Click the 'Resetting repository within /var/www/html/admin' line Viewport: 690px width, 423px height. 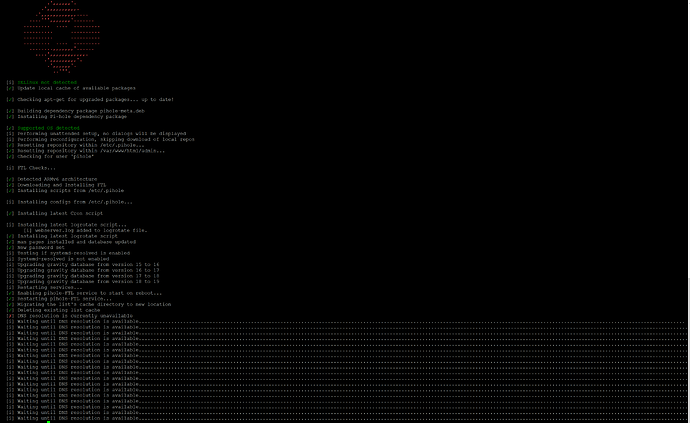coord(91,150)
